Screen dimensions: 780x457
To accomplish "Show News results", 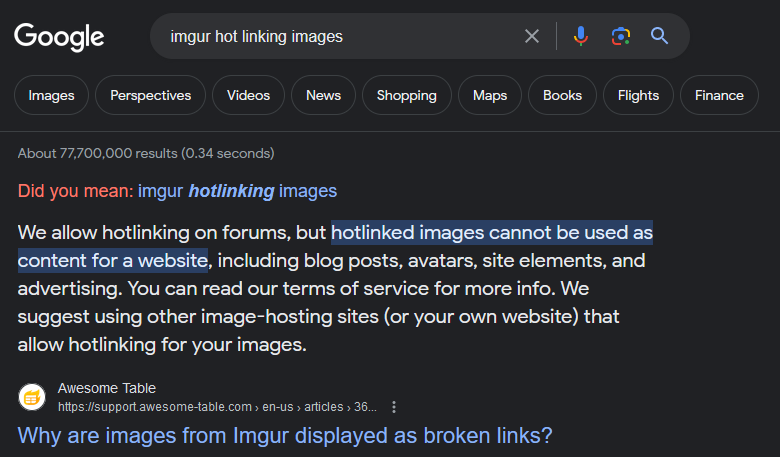I will click(323, 96).
